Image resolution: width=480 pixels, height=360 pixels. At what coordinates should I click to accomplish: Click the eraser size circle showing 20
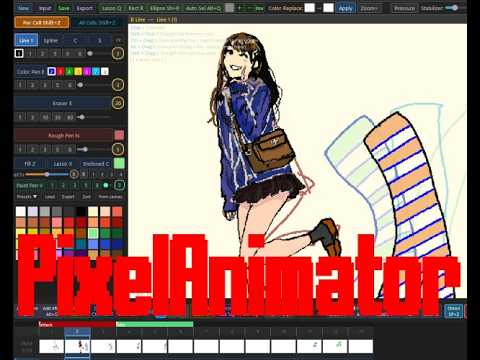[118, 103]
